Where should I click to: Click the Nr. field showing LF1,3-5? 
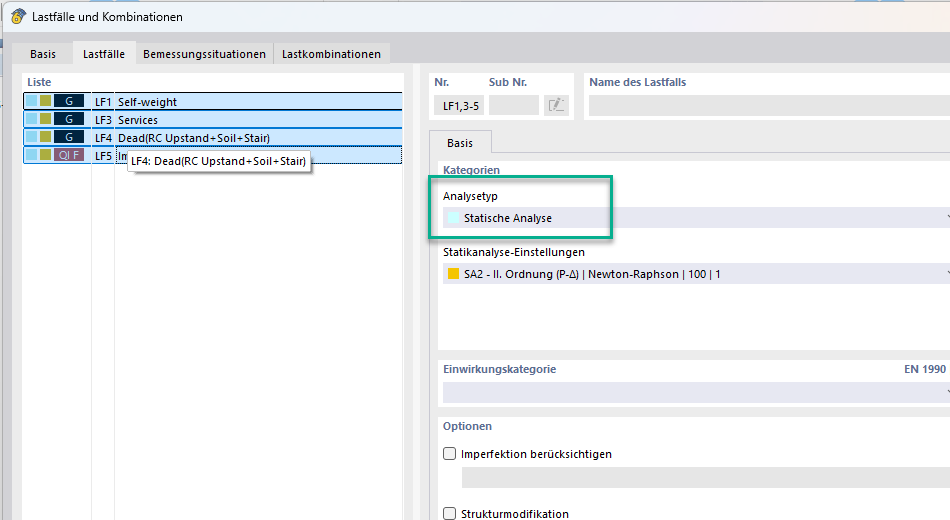[x=459, y=105]
